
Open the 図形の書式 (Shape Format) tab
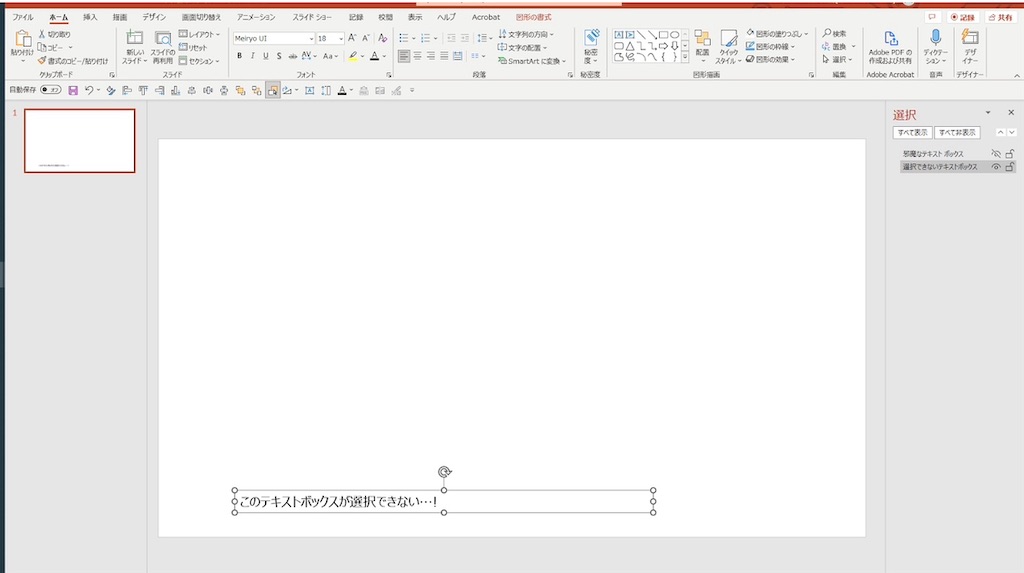534,18
